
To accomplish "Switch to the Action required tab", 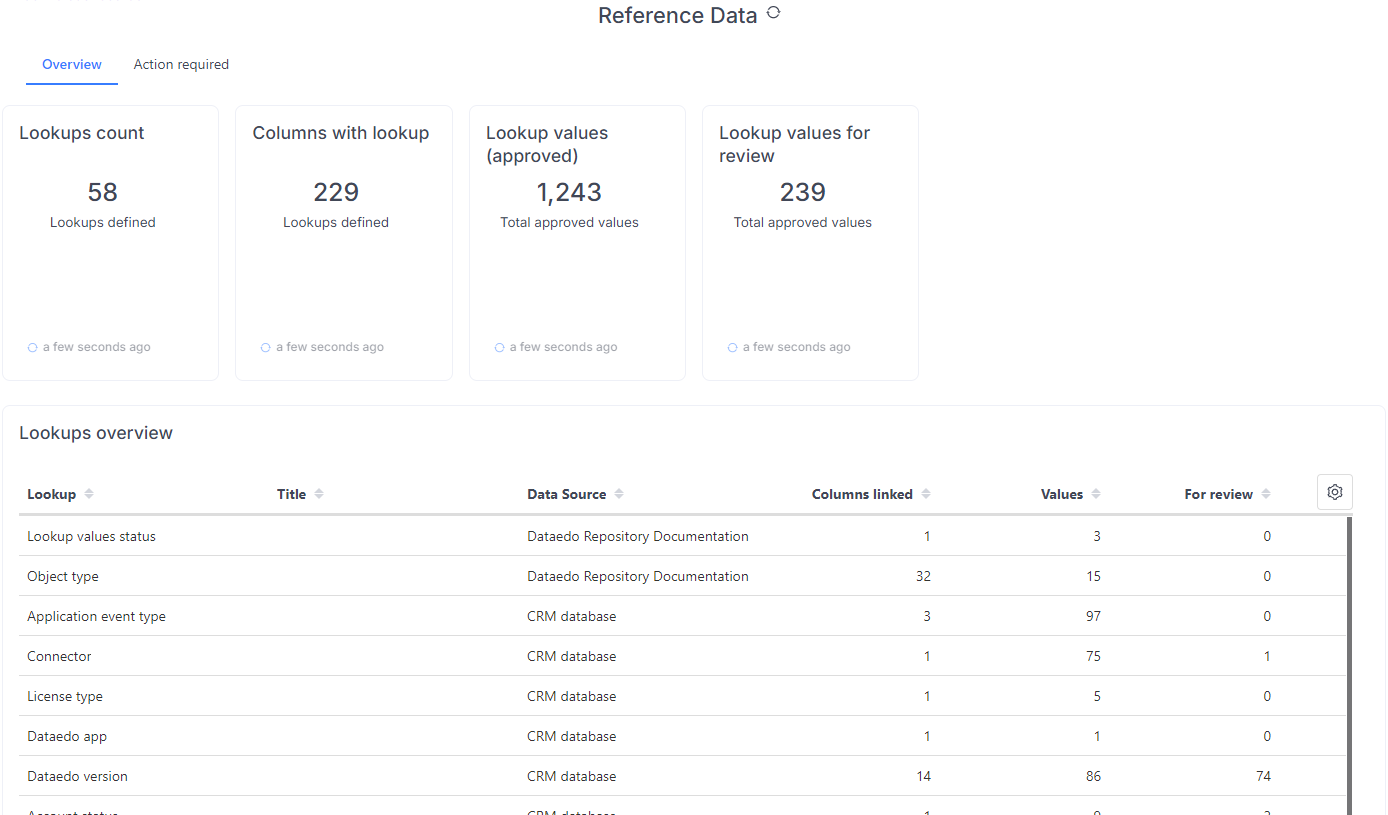I will coord(181,64).
